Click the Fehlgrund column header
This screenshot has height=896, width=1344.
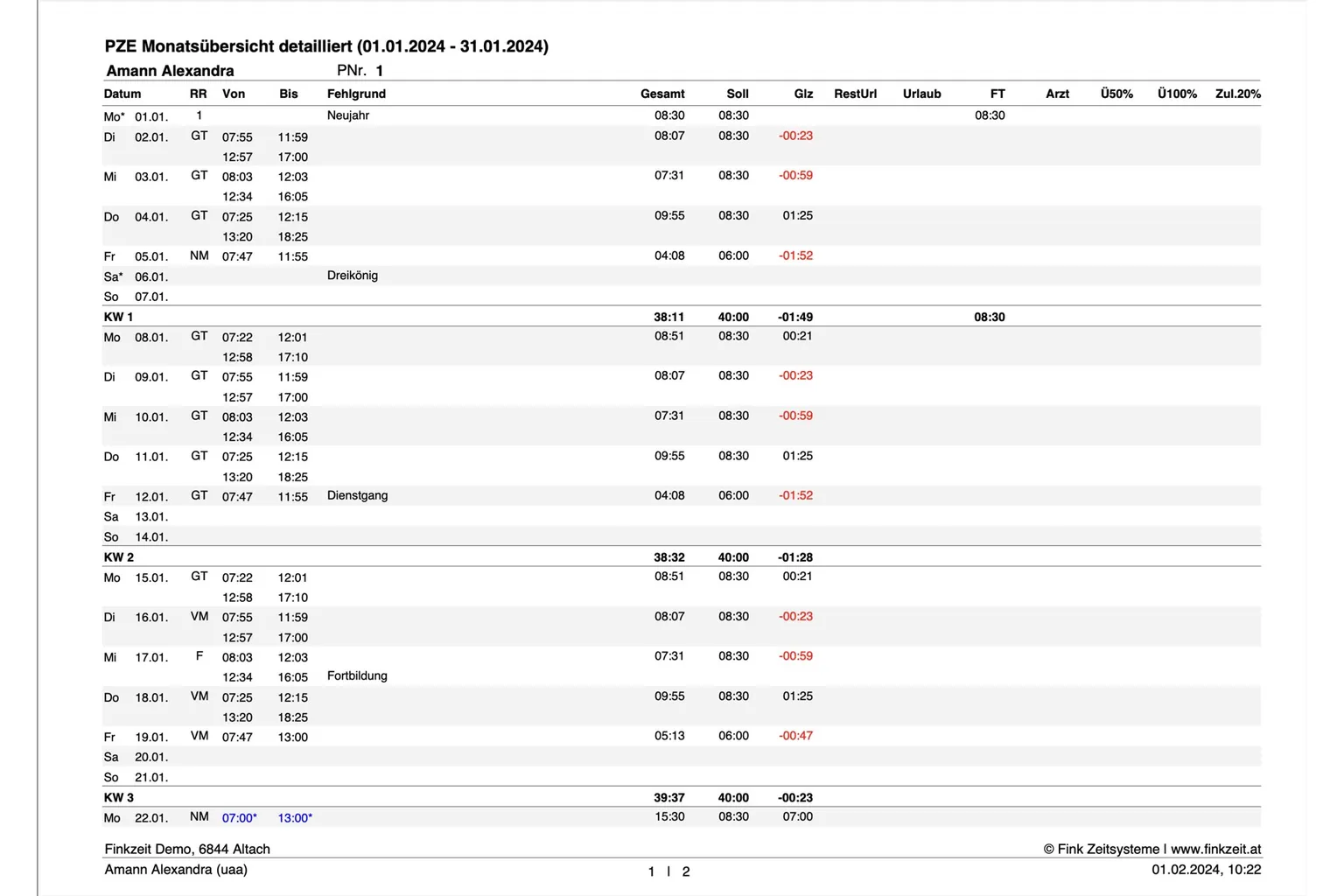click(x=356, y=94)
